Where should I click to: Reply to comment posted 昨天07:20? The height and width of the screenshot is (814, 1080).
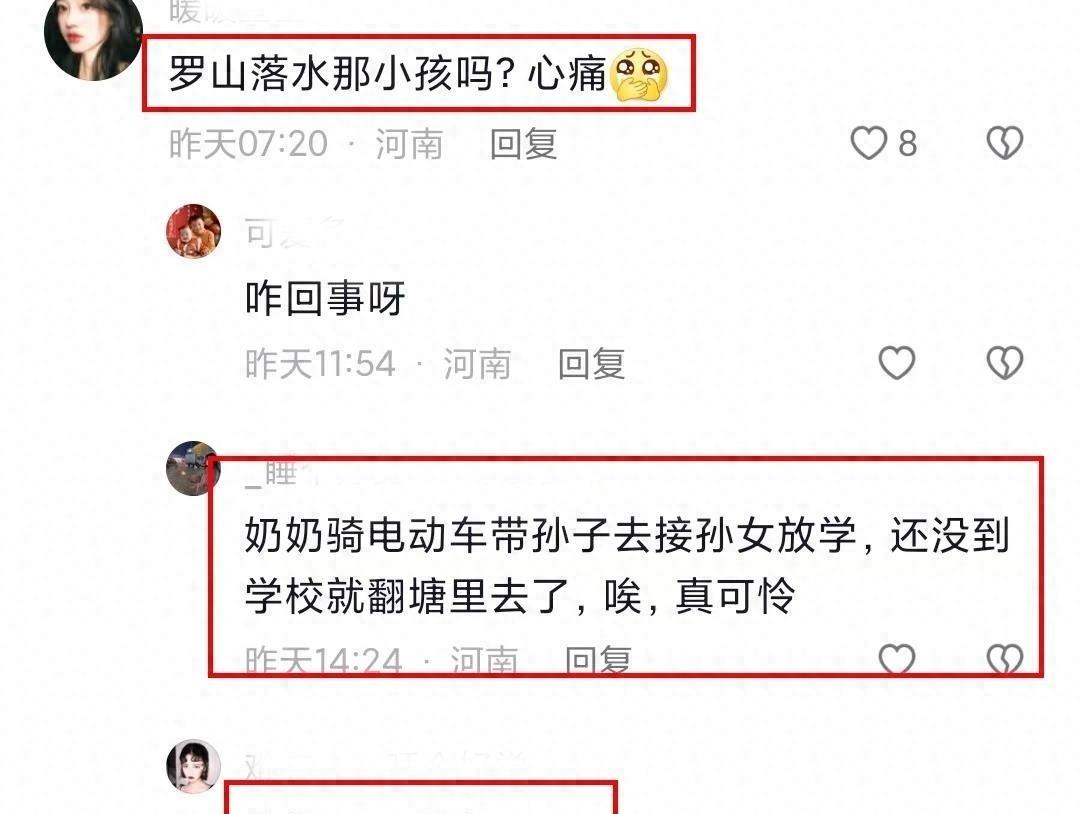coord(523,144)
